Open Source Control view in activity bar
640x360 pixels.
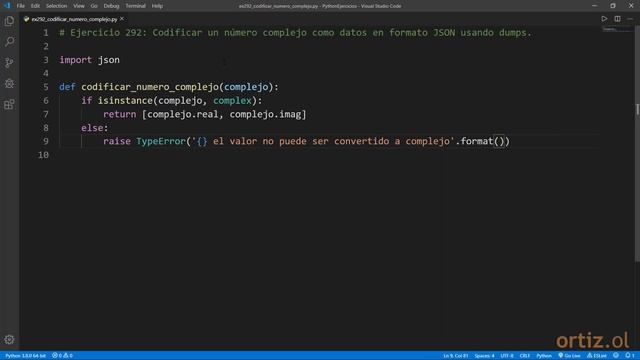(x=9, y=62)
